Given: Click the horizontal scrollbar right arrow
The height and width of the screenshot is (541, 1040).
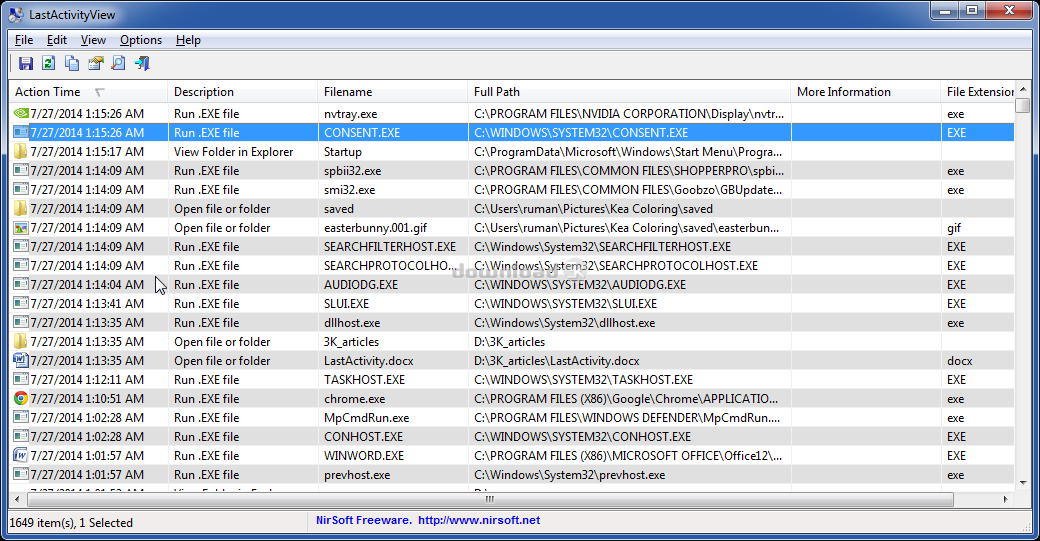Looking at the screenshot, I should (1006, 499).
